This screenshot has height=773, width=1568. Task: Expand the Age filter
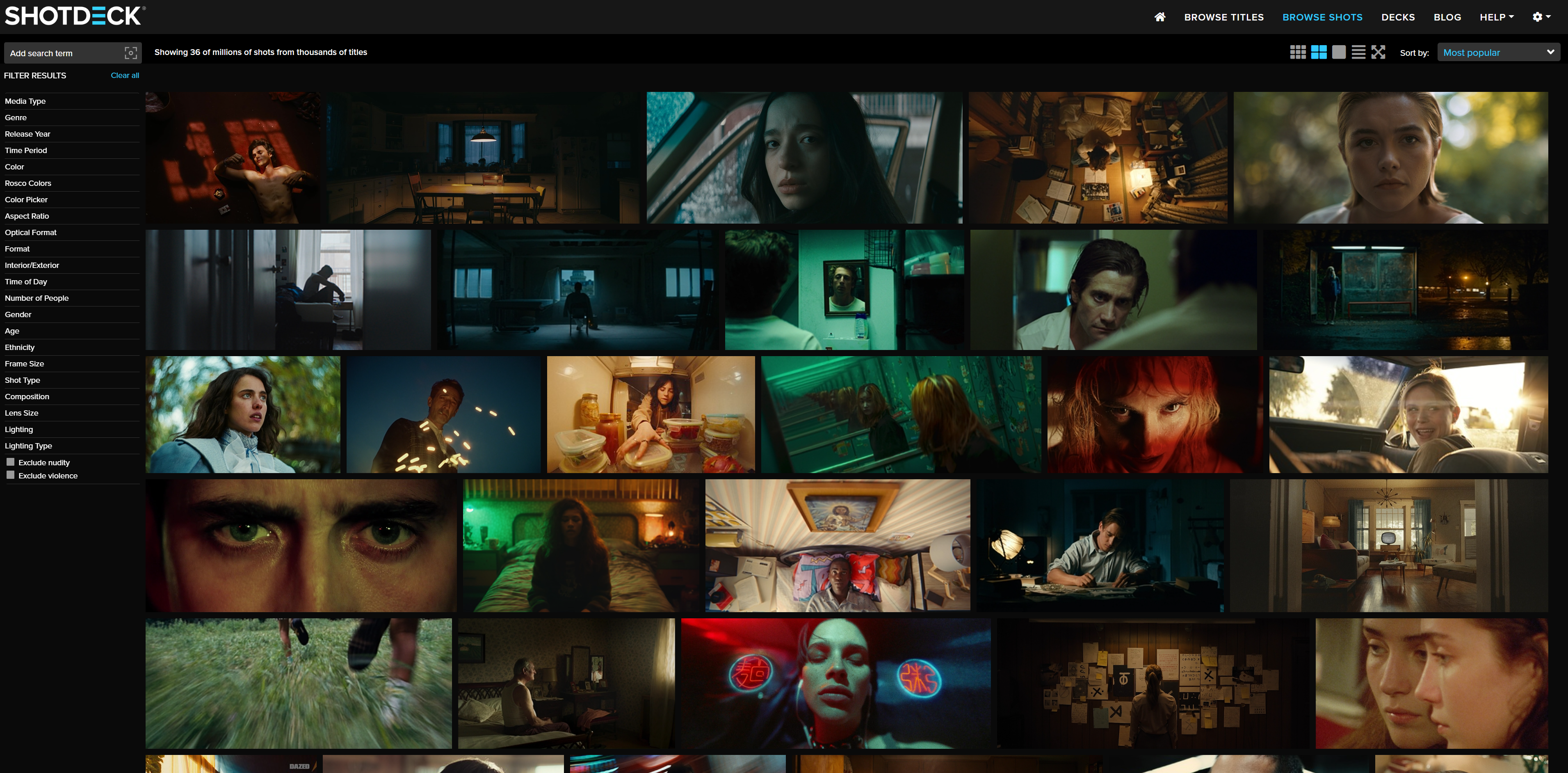pos(72,332)
